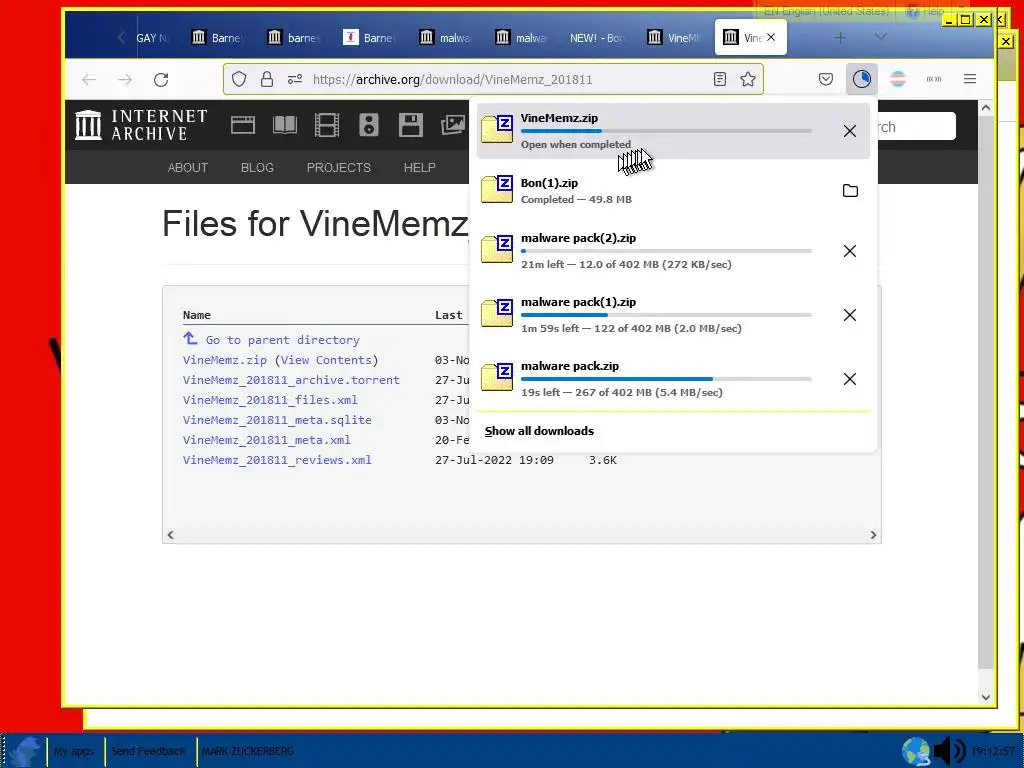Open Internet Archive video film icon
The width and height of the screenshot is (1024, 768).
[327, 125]
